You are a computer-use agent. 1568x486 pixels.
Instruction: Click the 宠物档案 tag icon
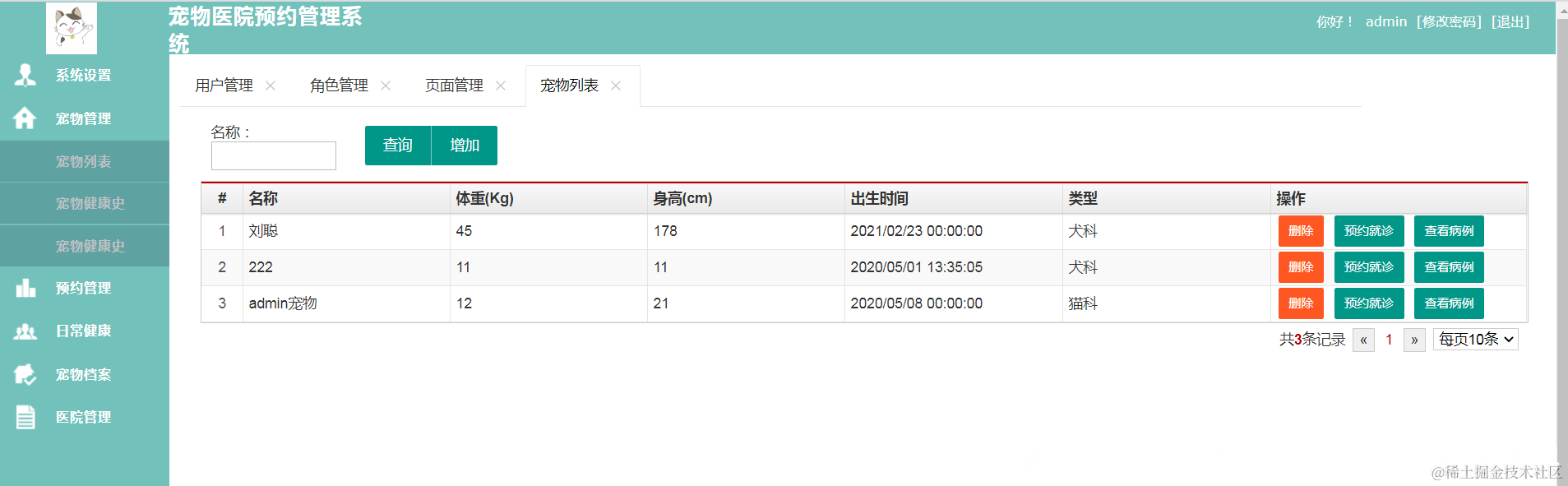[x=25, y=374]
